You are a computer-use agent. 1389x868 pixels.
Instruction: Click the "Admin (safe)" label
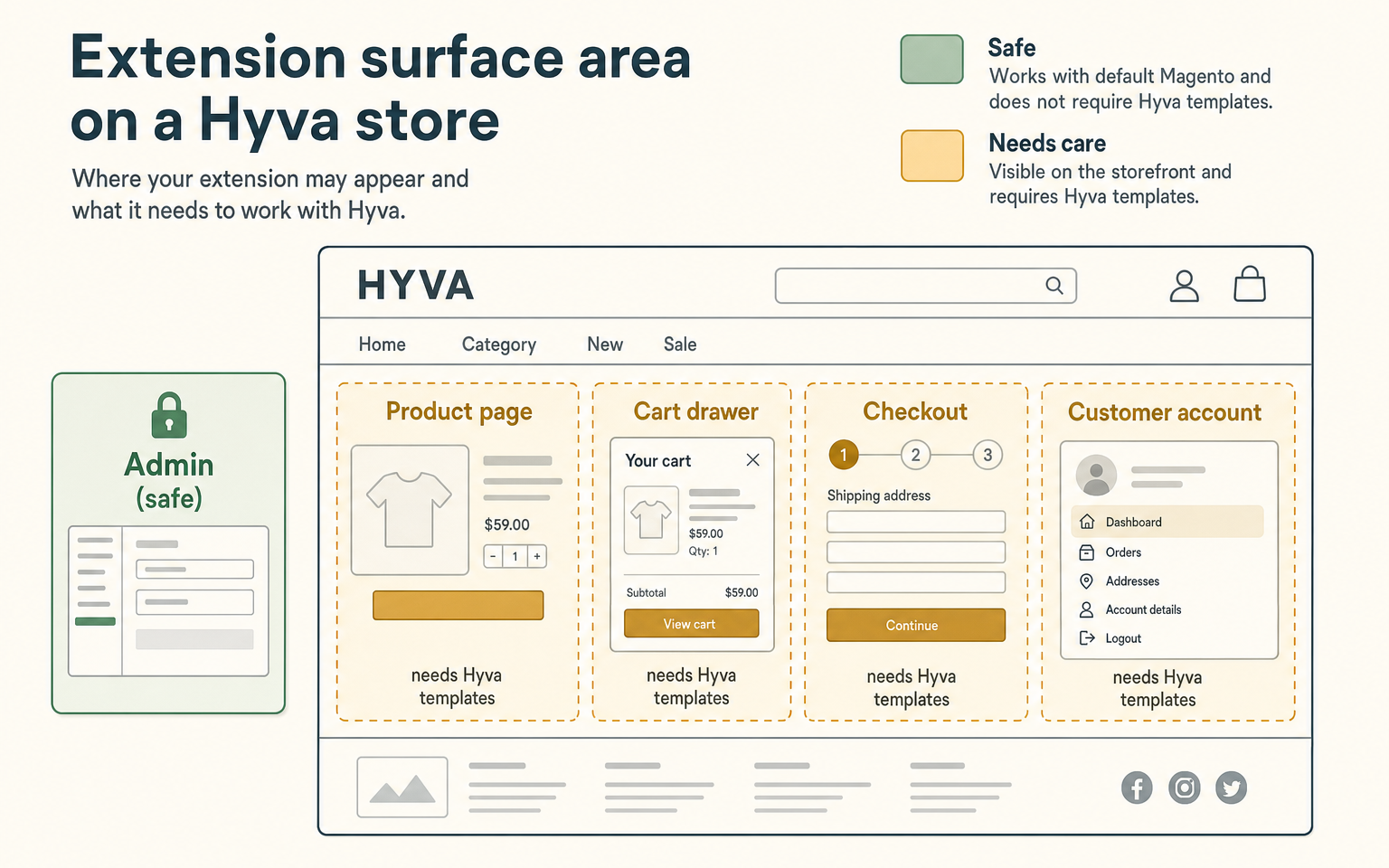169,481
